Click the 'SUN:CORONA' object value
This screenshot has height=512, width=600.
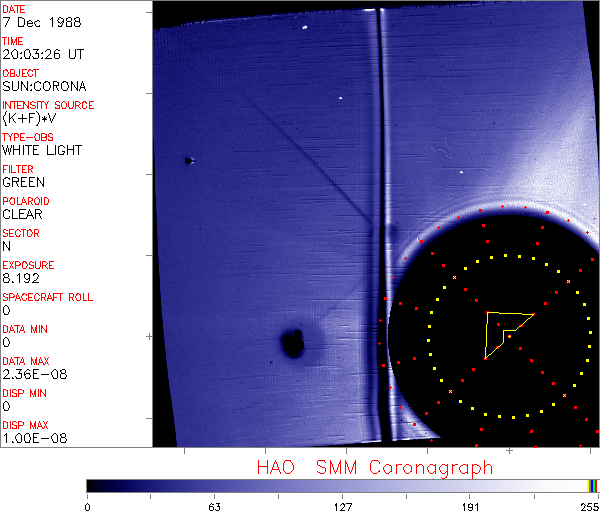pyautogui.click(x=44, y=86)
